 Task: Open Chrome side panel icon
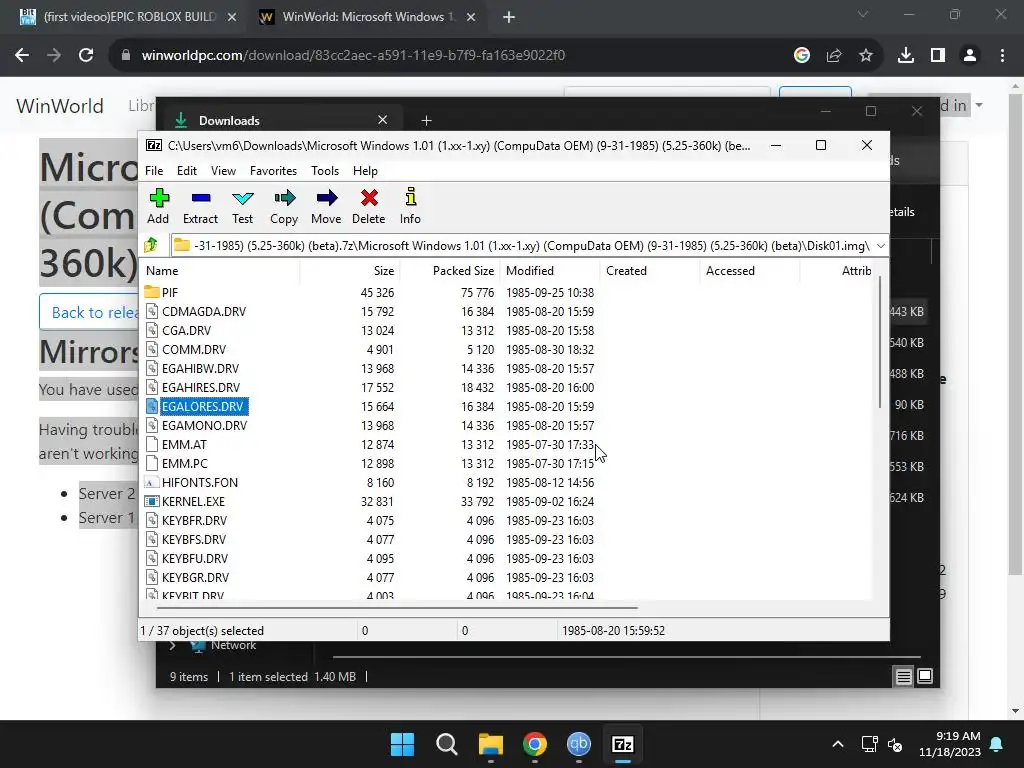[938, 56]
